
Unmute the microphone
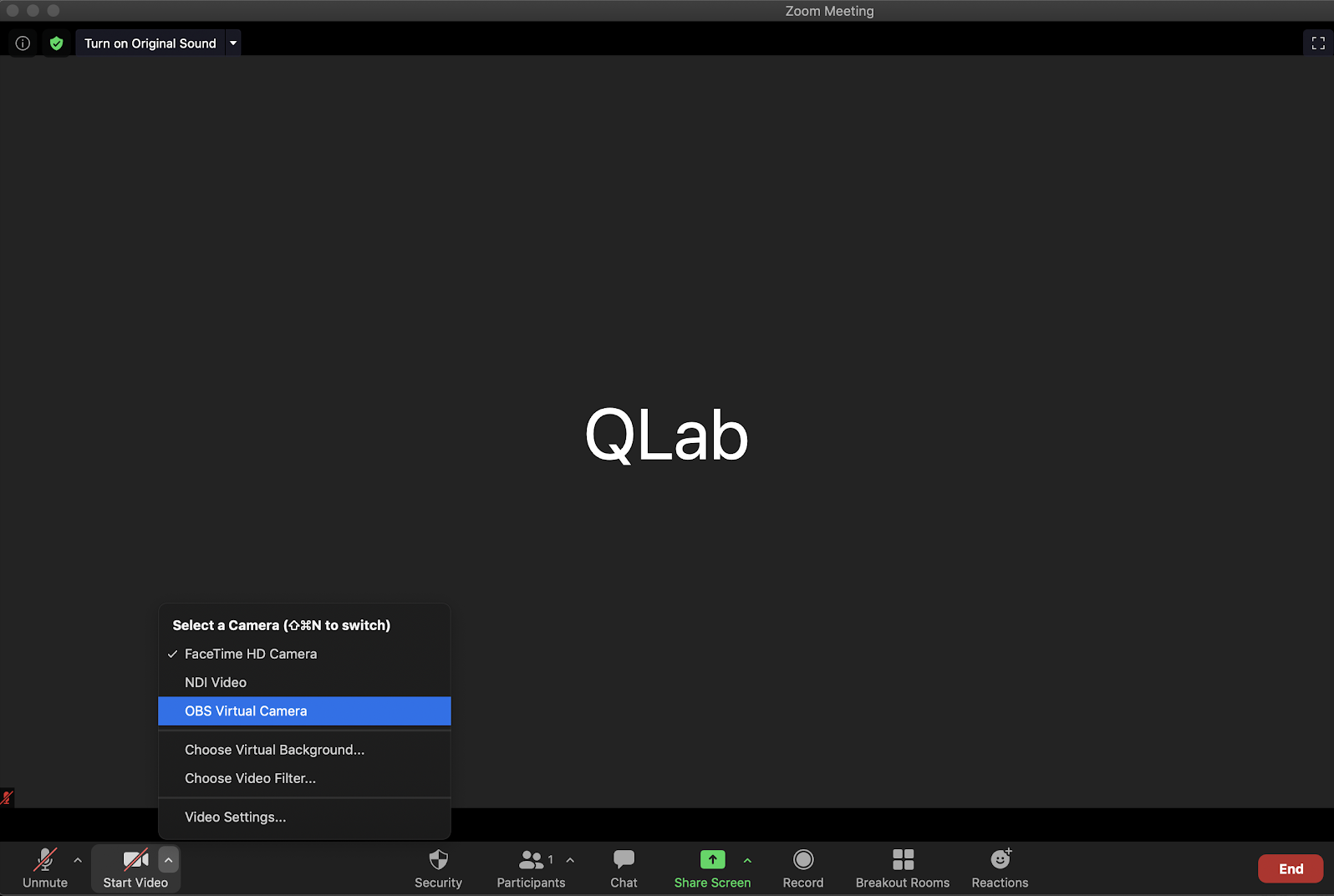[x=45, y=868]
